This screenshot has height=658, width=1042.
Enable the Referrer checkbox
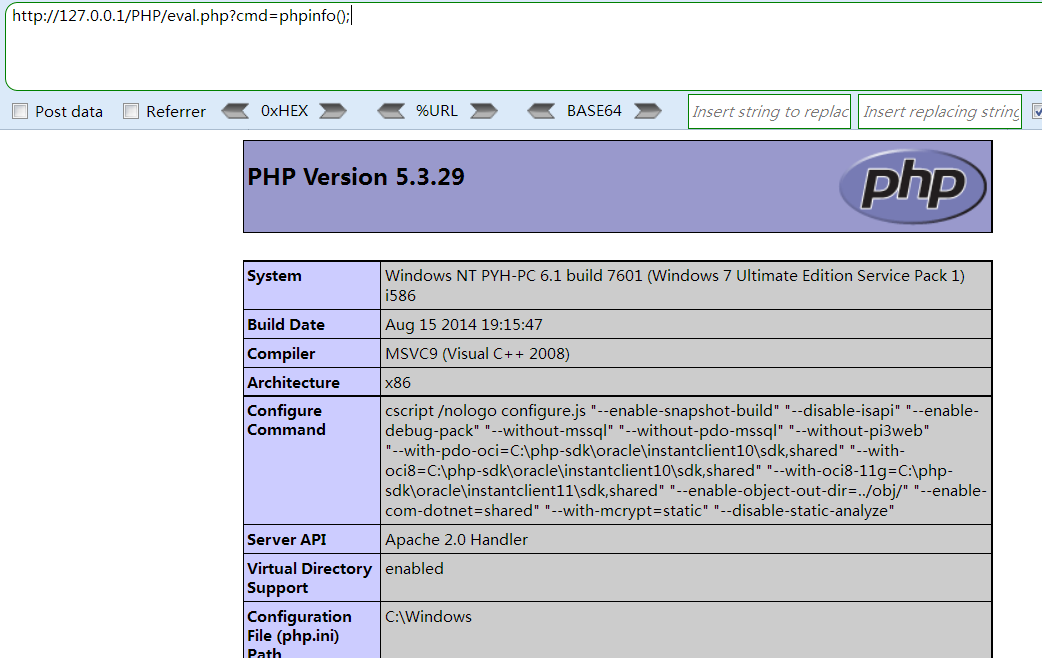click(131, 111)
